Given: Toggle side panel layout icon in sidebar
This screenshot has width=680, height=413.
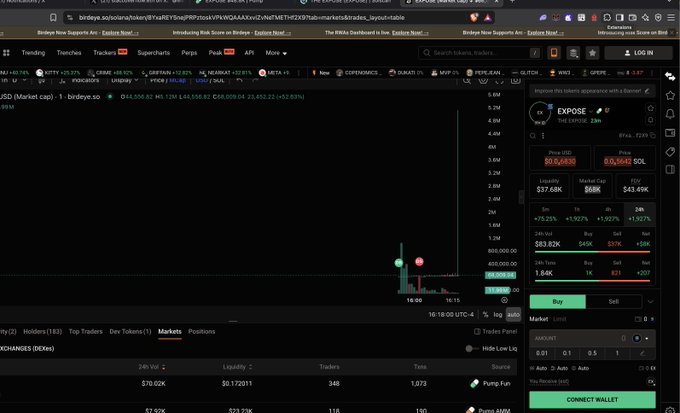Looking at the screenshot, I should pyautogui.click(x=670, y=169).
